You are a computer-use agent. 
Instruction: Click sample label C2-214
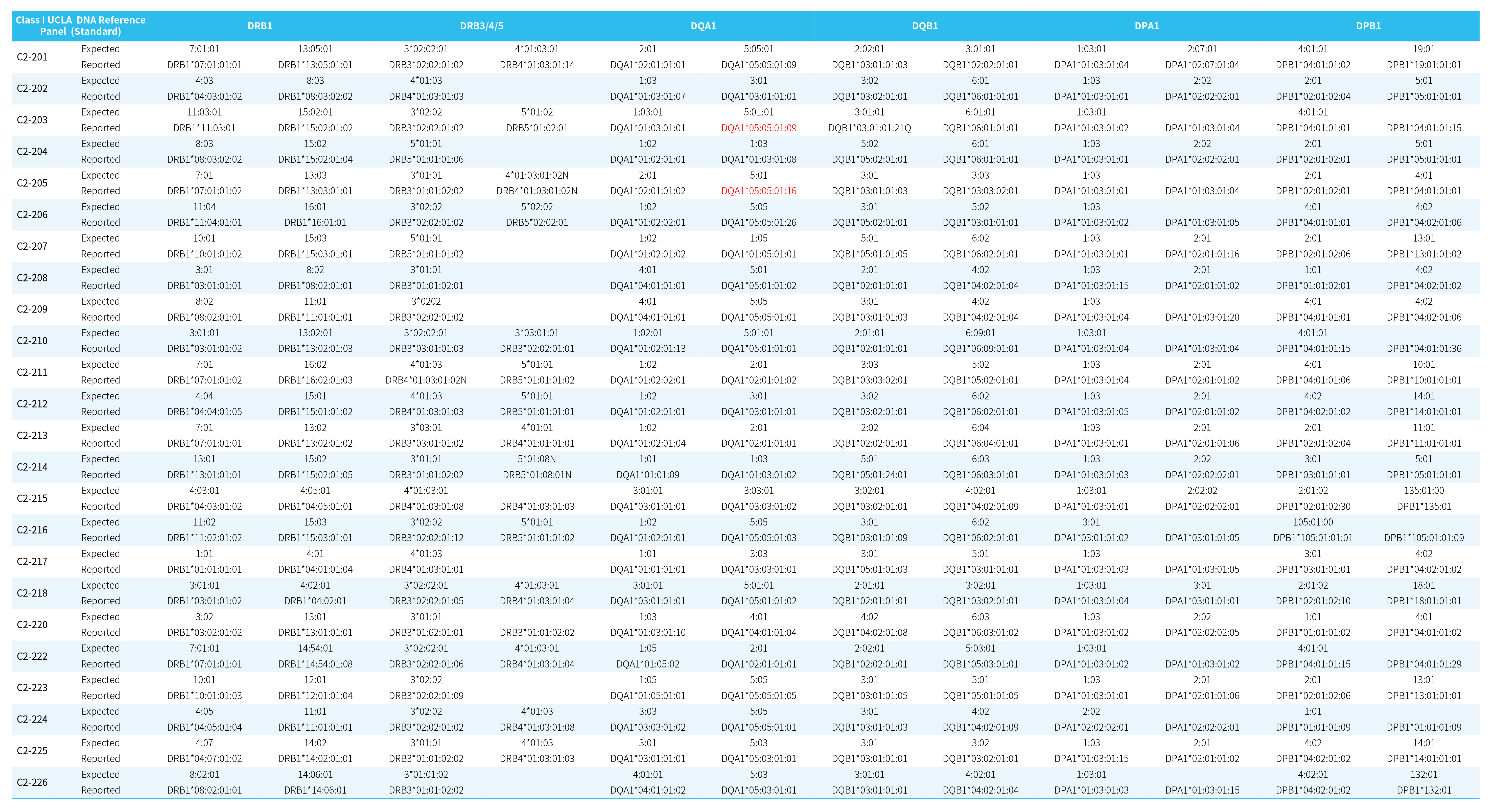(x=32, y=467)
